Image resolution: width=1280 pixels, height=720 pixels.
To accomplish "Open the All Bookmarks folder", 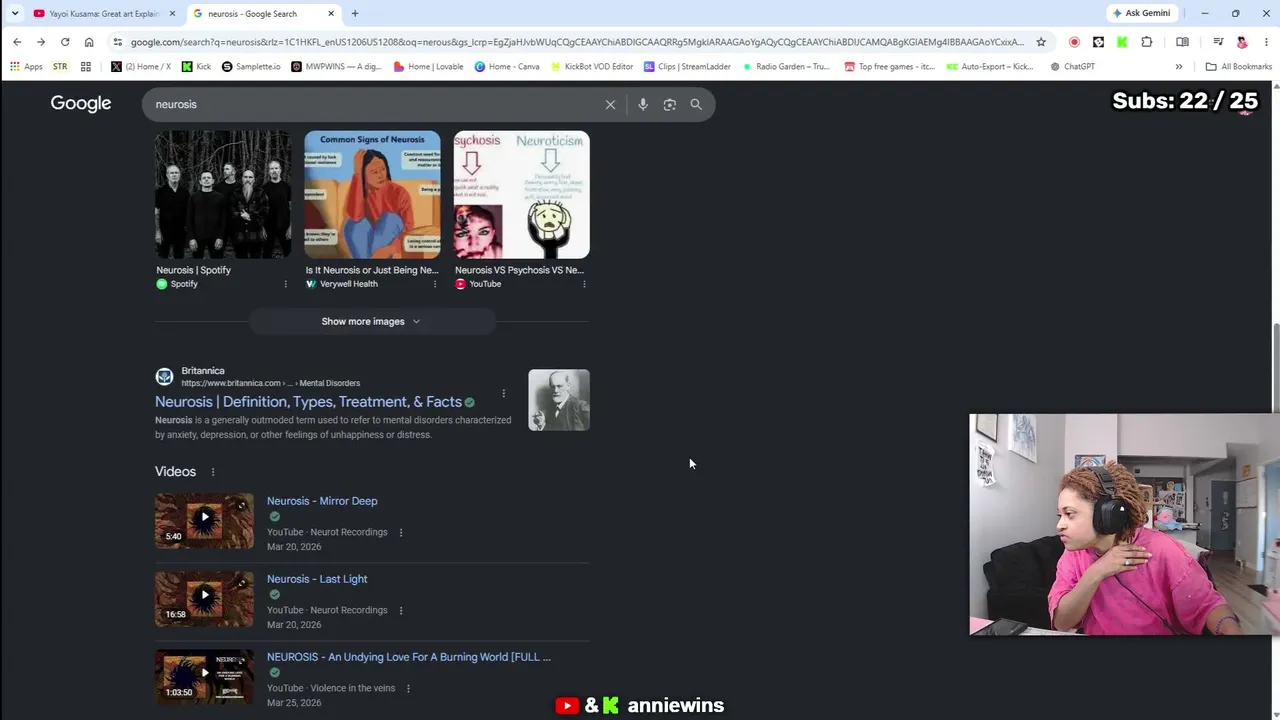I will [1238, 67].
